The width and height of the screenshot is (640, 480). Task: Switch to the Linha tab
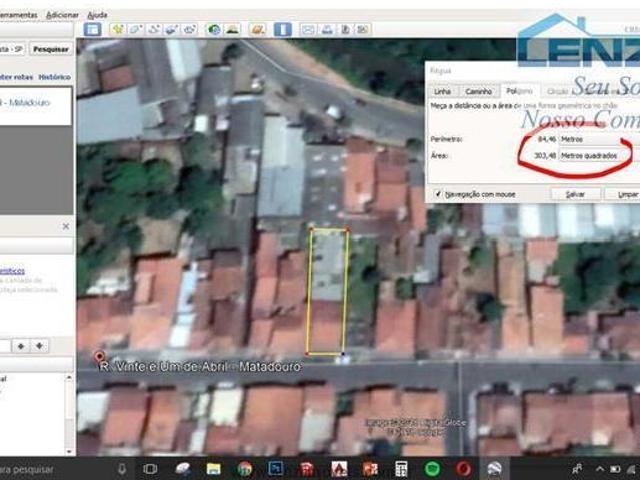[441, 90]
